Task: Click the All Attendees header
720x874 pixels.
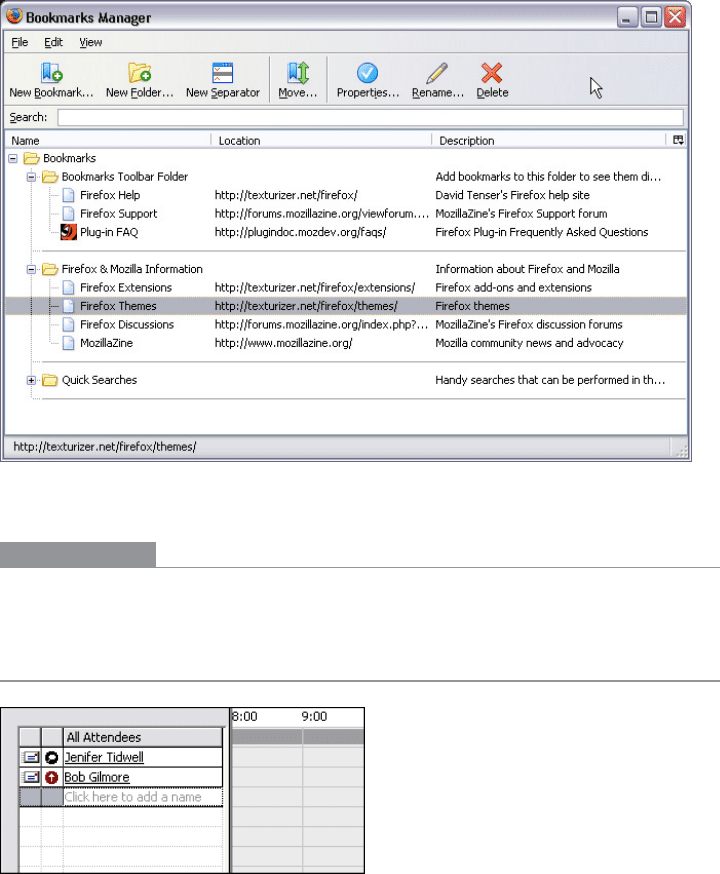Action: tap(143, 737)
